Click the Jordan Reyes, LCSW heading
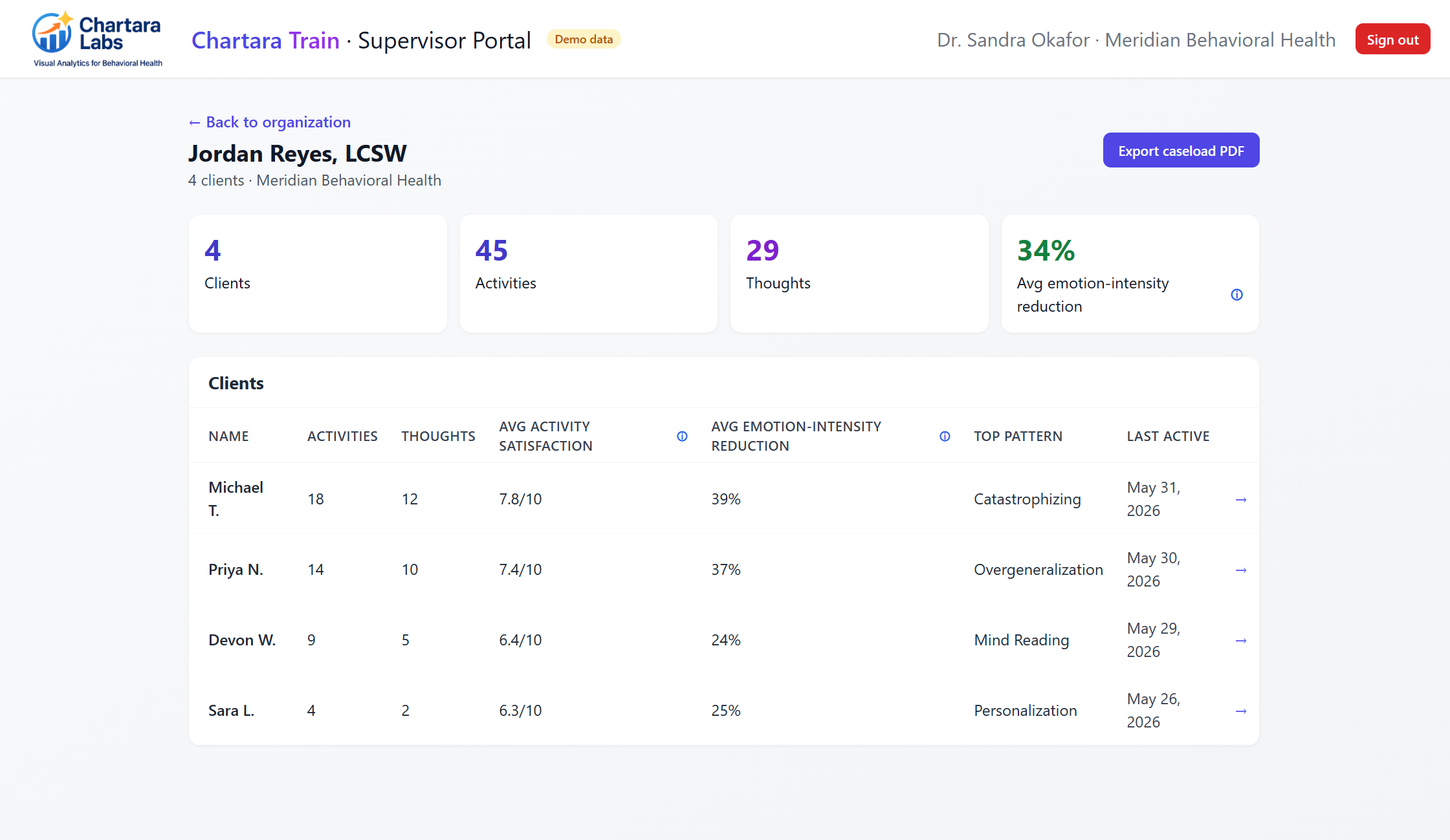The image size is (1450, 840). 297,154
